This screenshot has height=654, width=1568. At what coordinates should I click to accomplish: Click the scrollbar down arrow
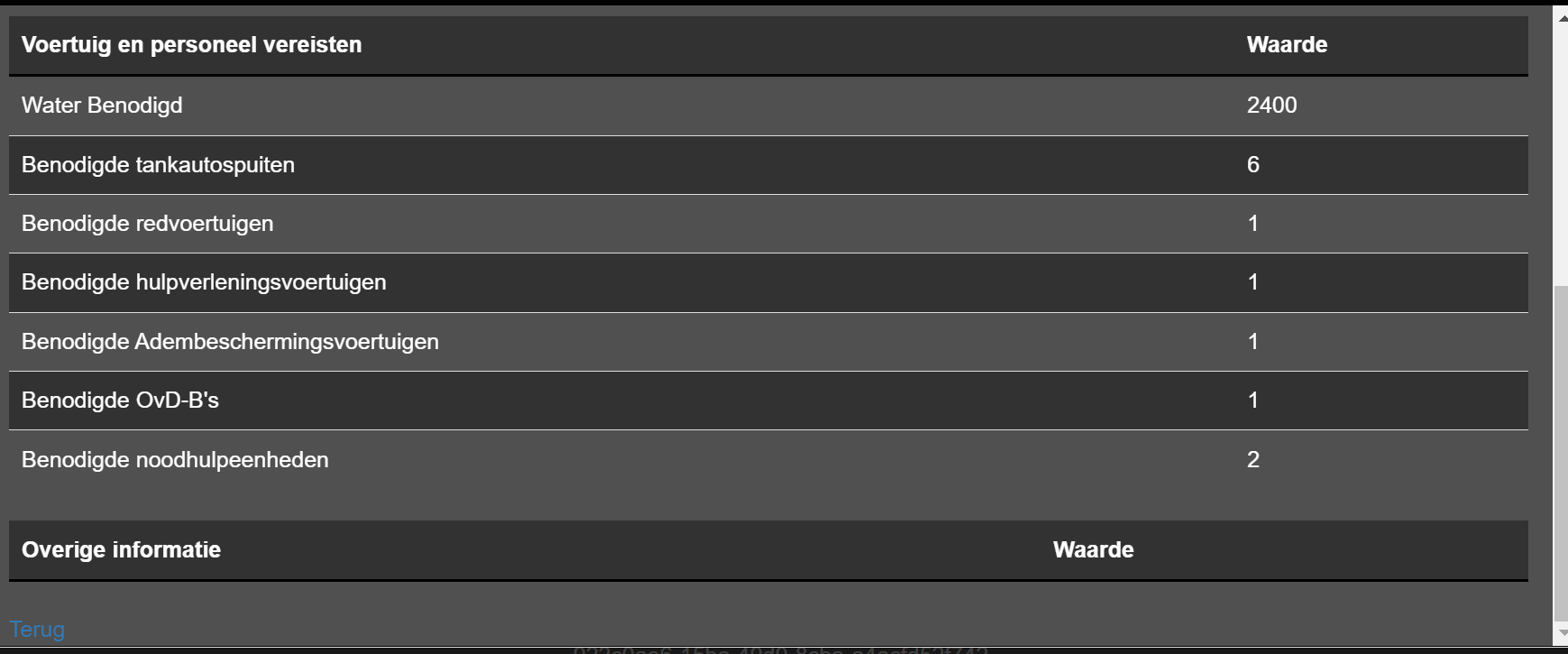[x=1560, y=633]
